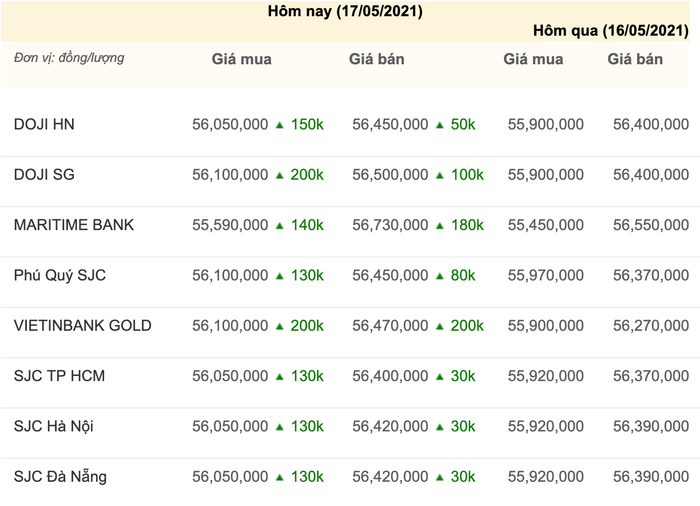This screenshot has height=506, width=700.
Task: Select the today 'Giá bán' column header
Action: pos(377,59)
